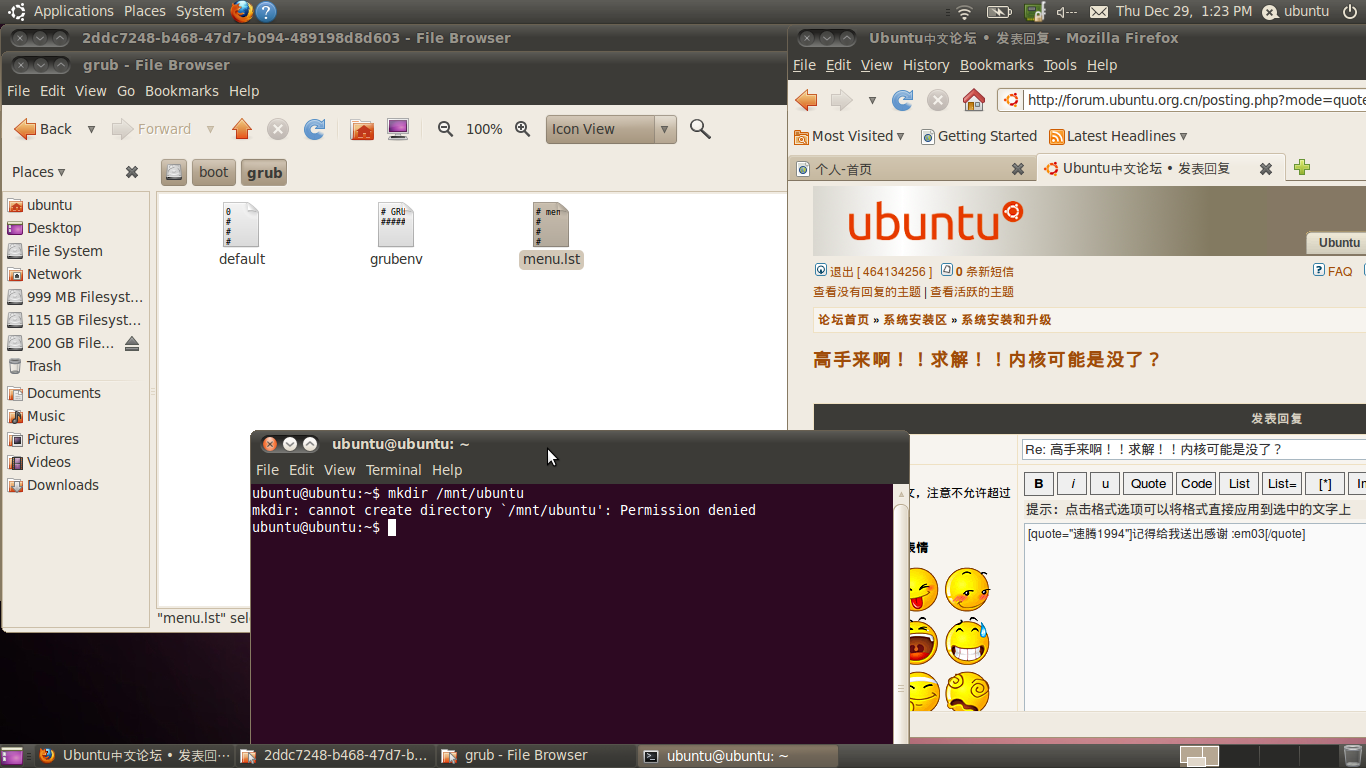Click the Reload icon in File Browser toolbar
Screen dimensions: 1366x768
[314, 129]
